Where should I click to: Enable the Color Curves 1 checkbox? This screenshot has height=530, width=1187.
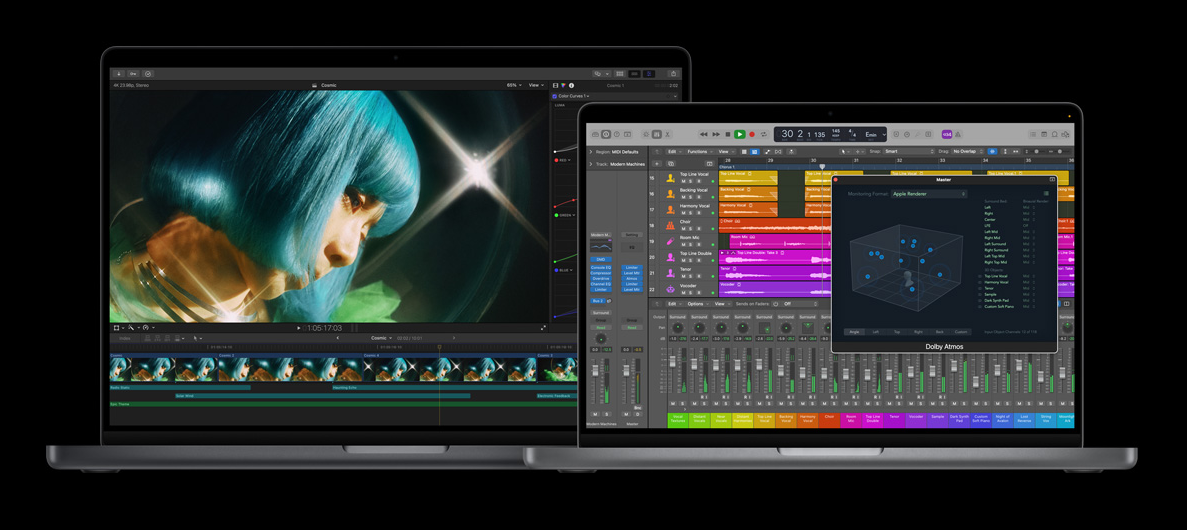point(555,96)
